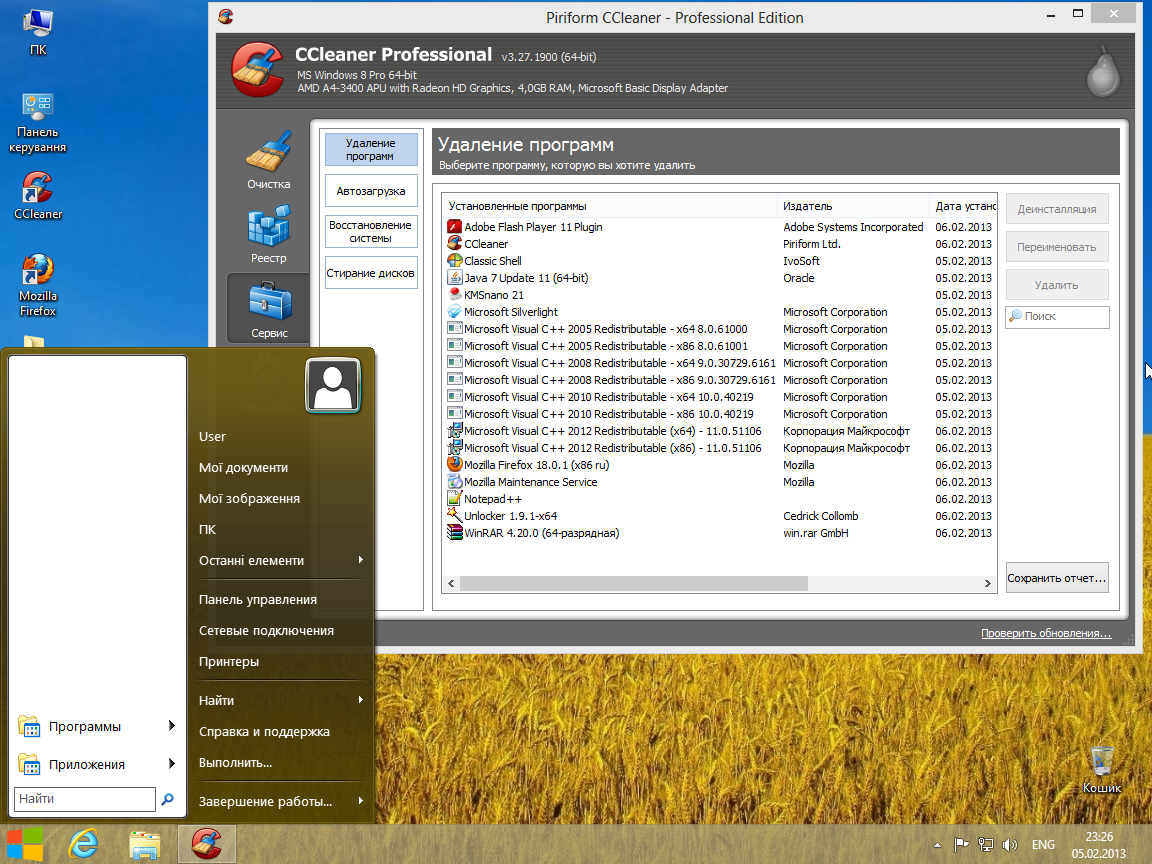1152x864 pixels.
Task: Launch Internet Explorer from the taskbar
Action: 83,844
